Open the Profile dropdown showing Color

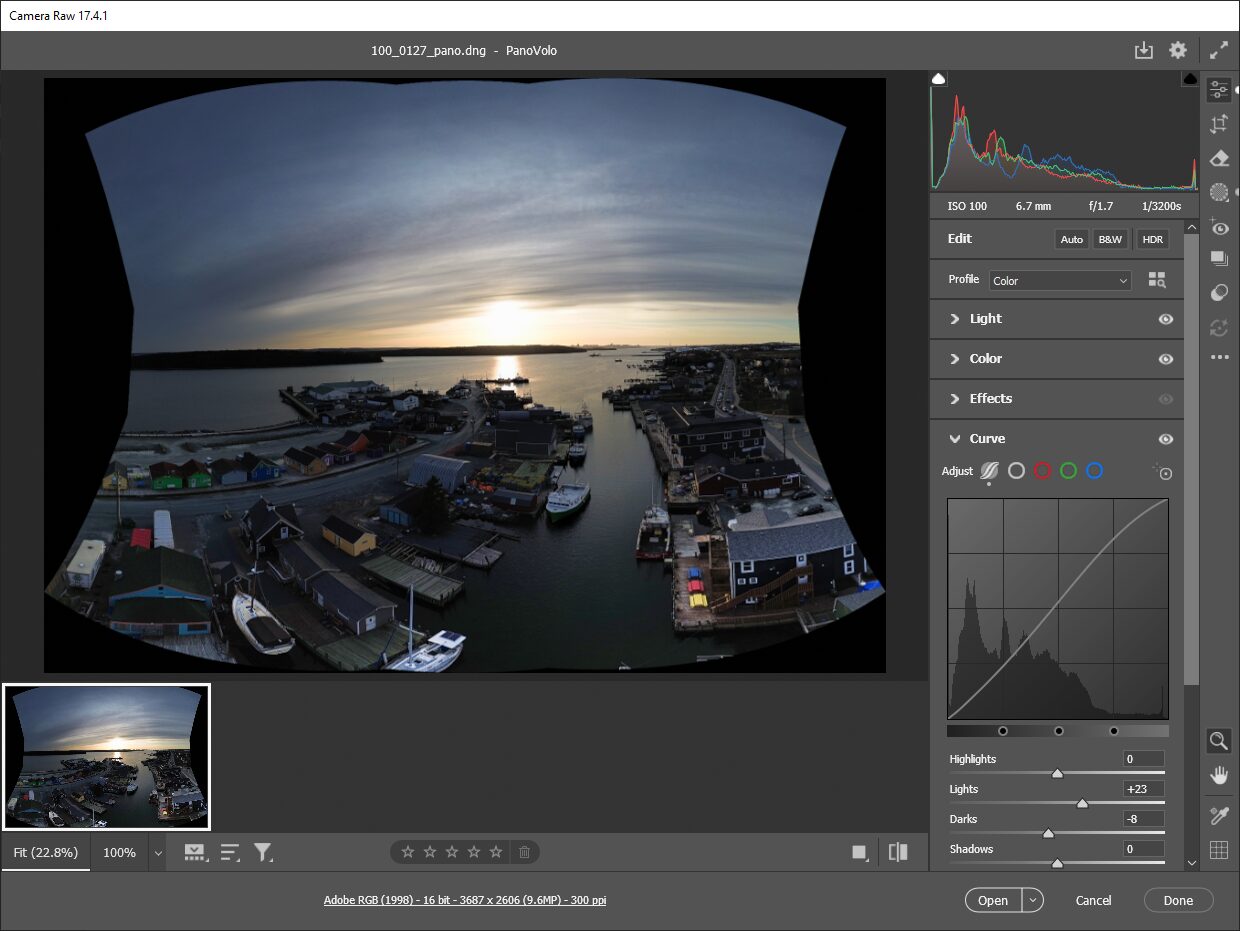(1060, 281)
